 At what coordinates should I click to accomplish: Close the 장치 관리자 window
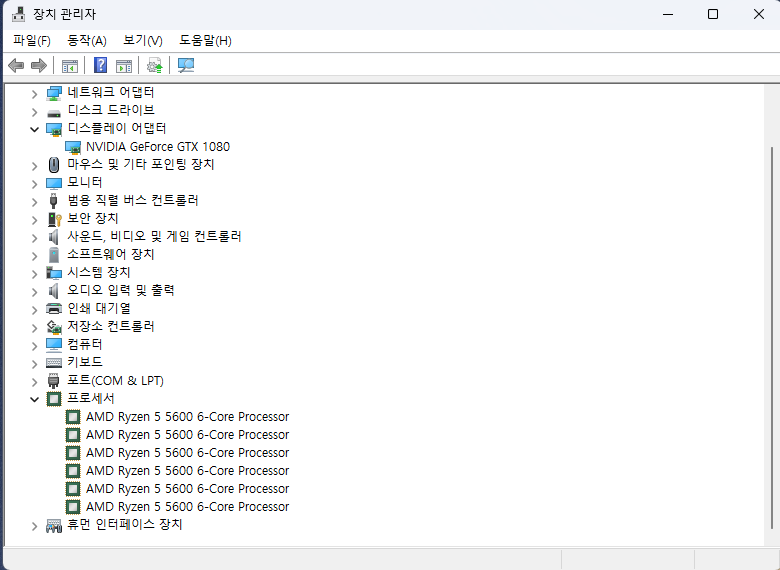[x=758, y=14]
